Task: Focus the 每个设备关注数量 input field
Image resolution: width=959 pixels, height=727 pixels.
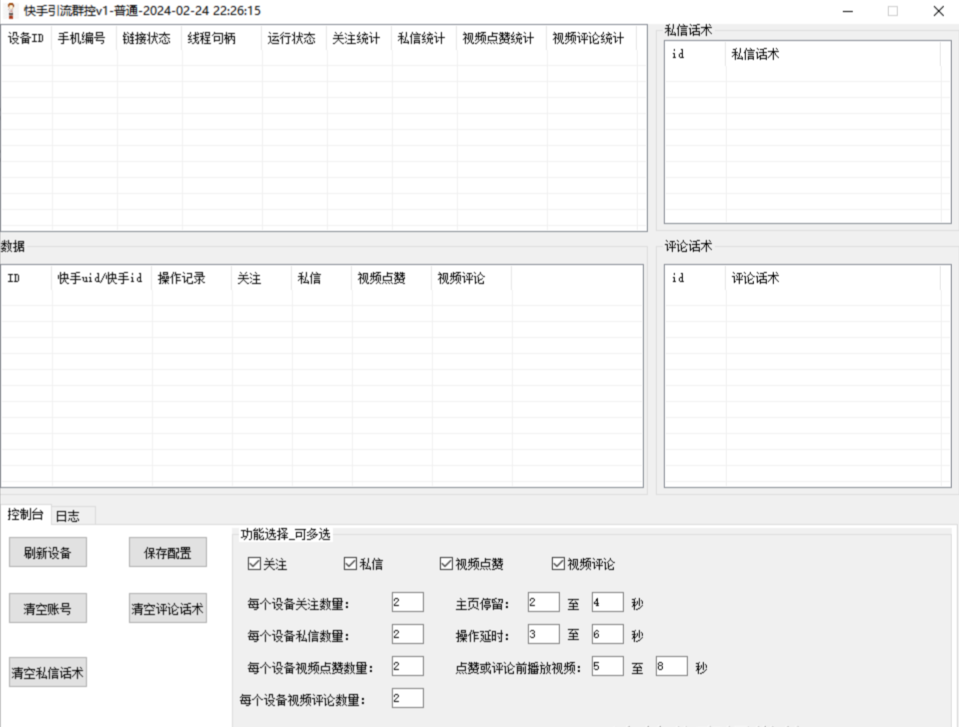Action: click(407, 602)
